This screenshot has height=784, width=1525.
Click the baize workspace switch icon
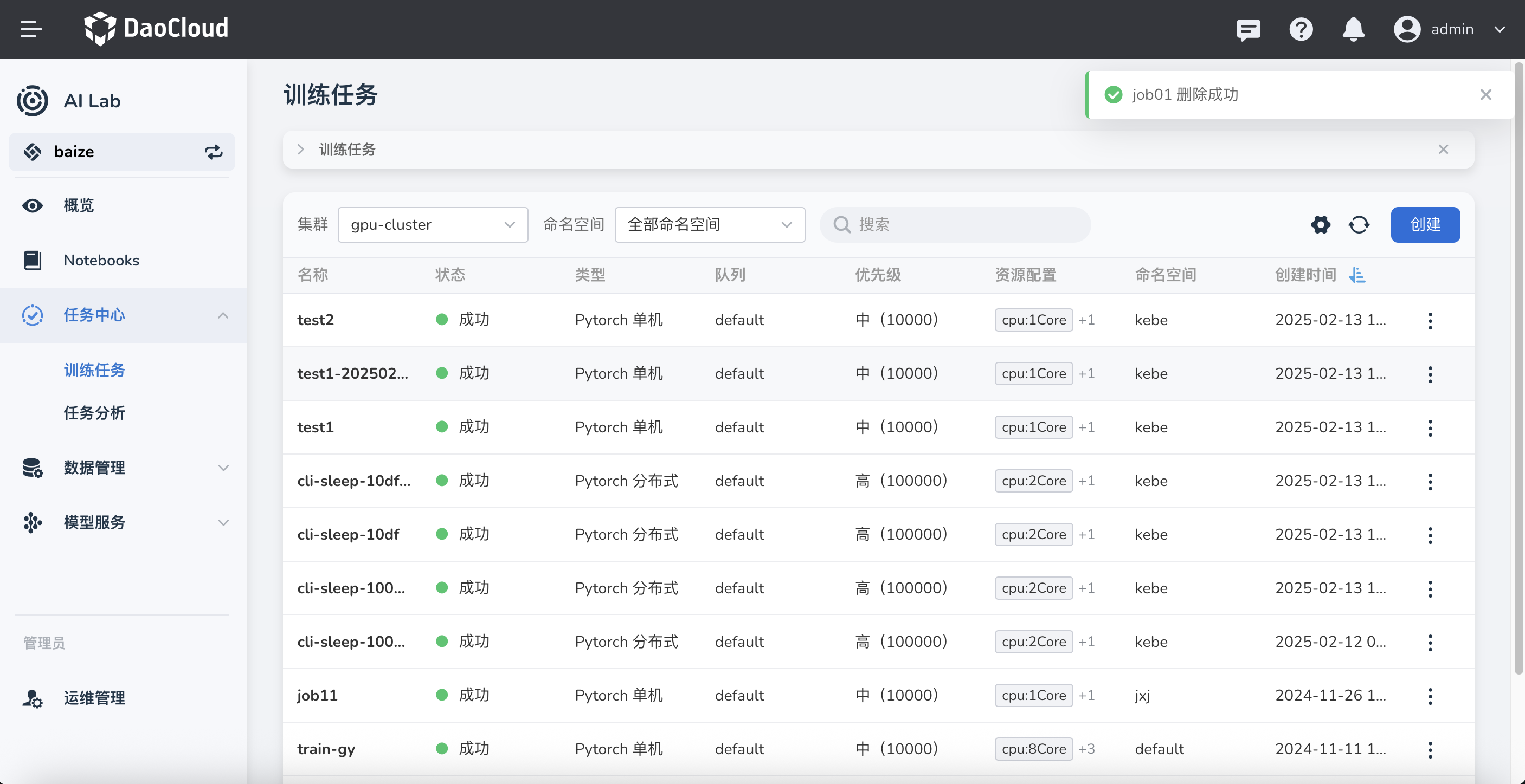pyautogui.click(x=214, y=152)
